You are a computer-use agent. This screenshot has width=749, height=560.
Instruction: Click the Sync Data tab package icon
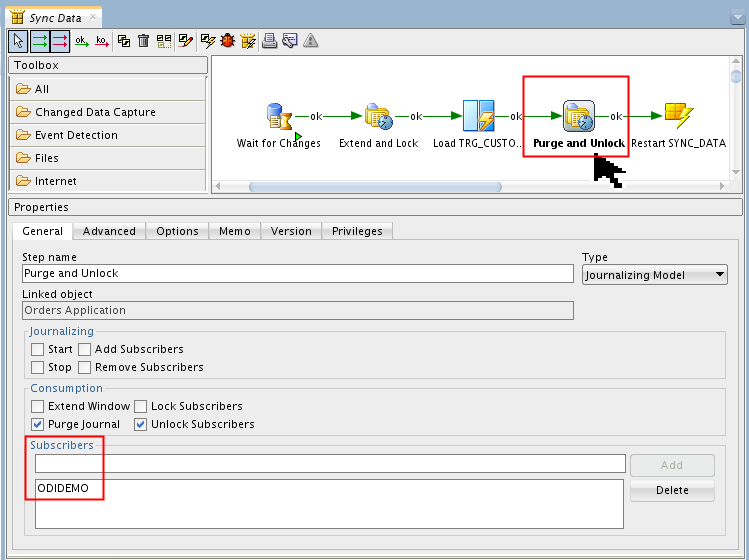17,17
